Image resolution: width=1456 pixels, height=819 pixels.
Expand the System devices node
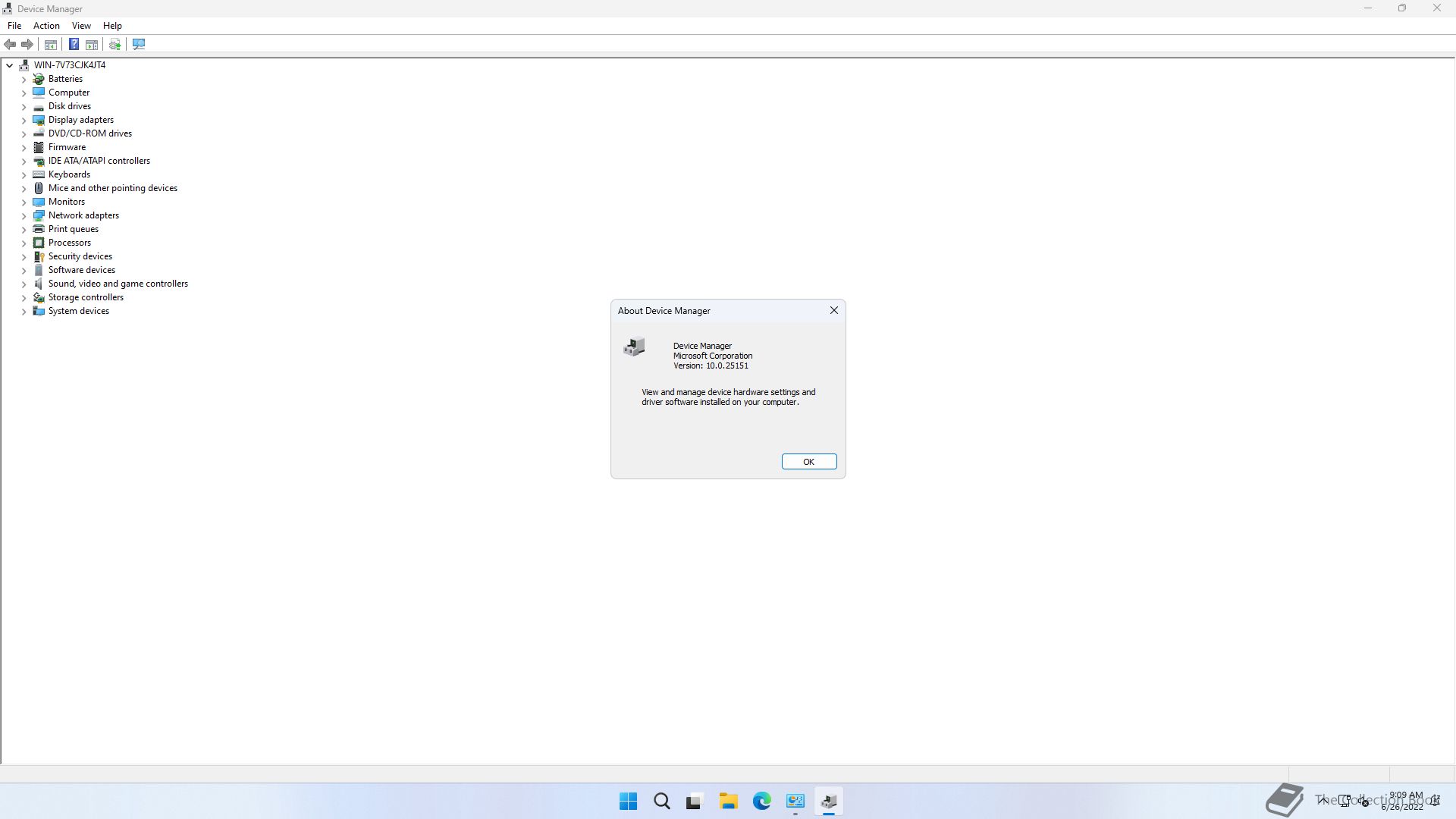point(24,311)
